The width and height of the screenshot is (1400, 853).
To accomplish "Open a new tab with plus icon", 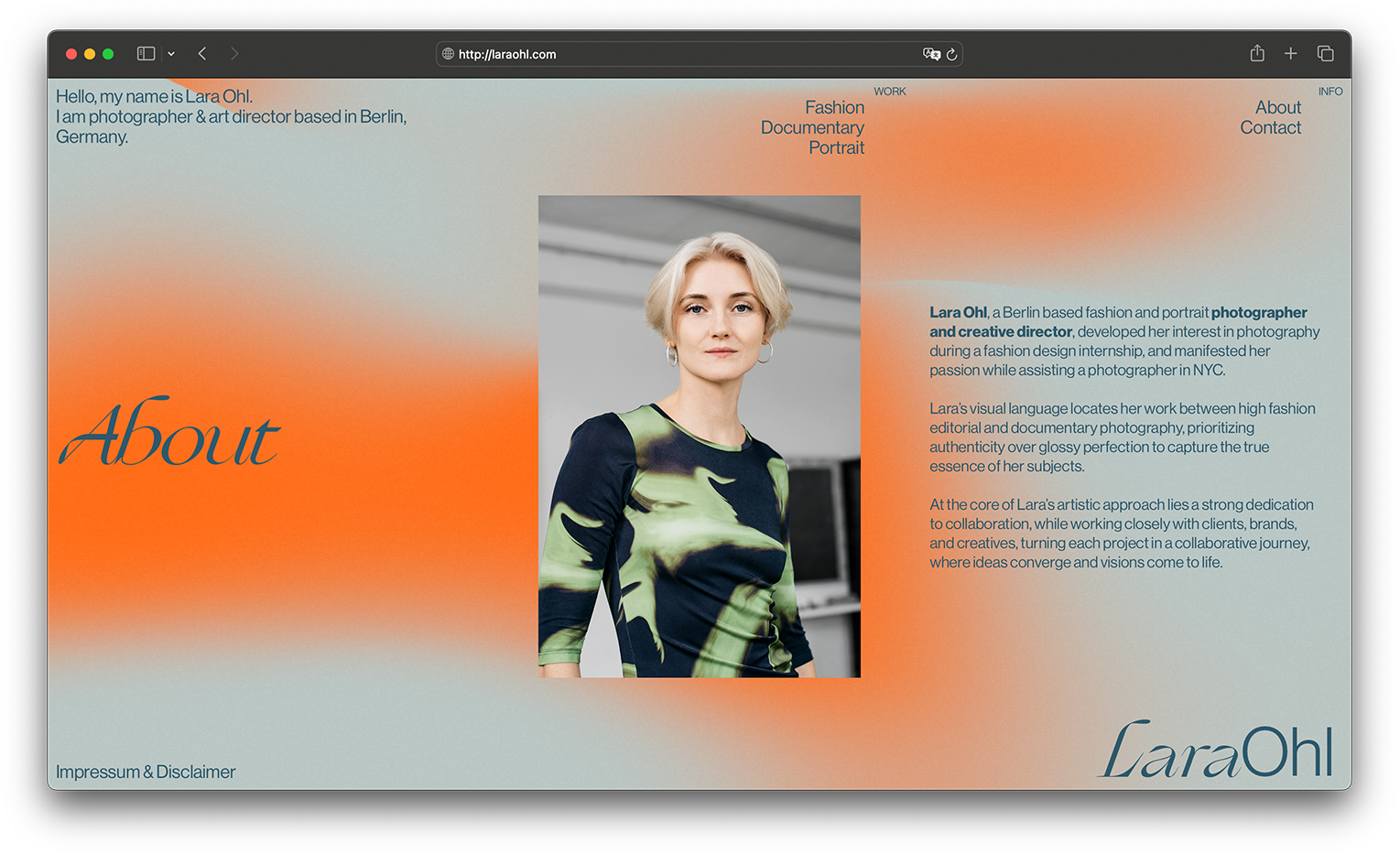I will tap(1290, 54).
